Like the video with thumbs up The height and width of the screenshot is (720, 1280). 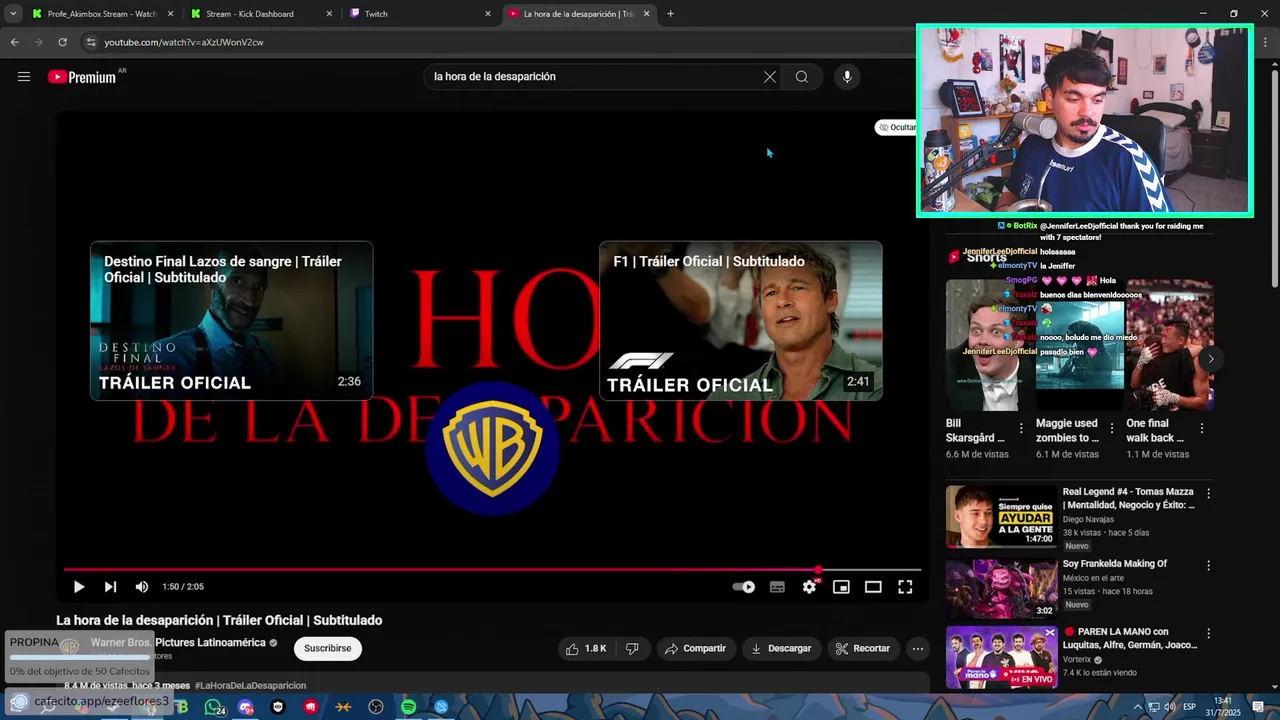[x=586, y=648]
